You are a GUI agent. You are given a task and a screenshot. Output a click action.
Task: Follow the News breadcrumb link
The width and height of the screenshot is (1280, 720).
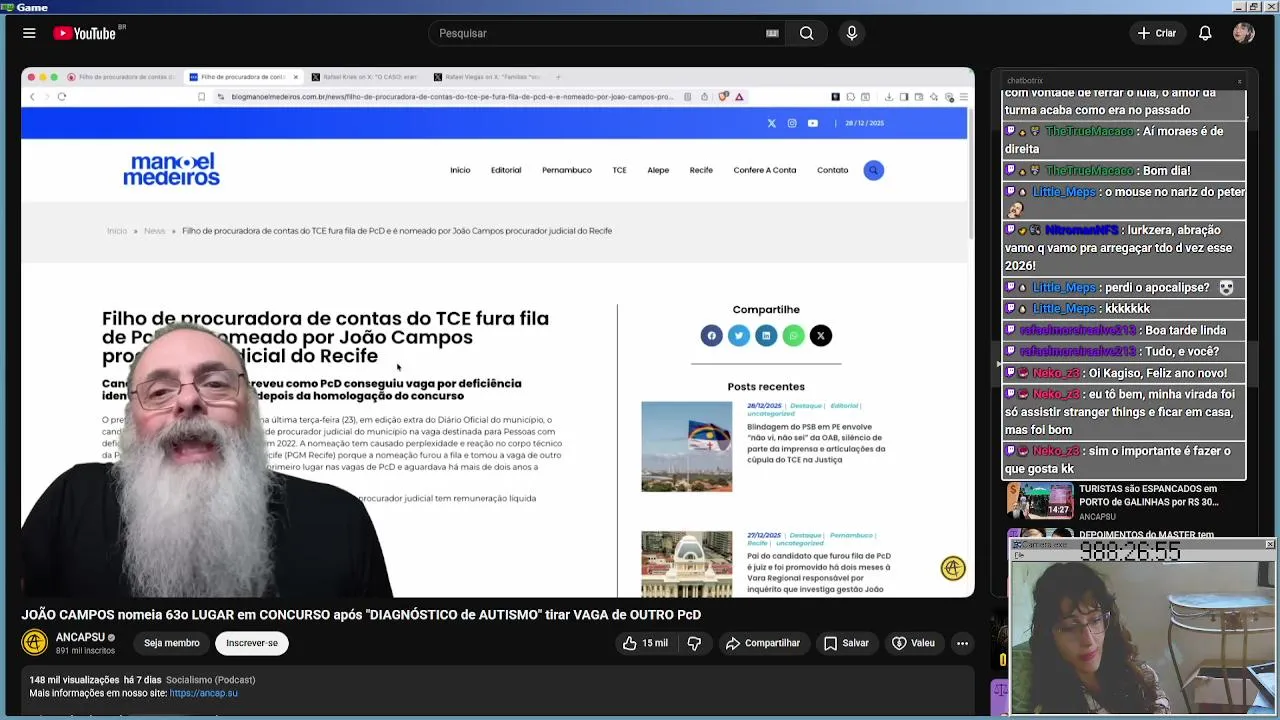[x=154, y=231]
